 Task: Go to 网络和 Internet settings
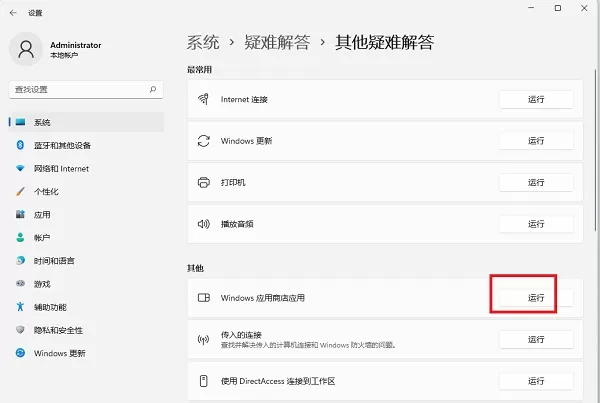(x=86, y=168)
